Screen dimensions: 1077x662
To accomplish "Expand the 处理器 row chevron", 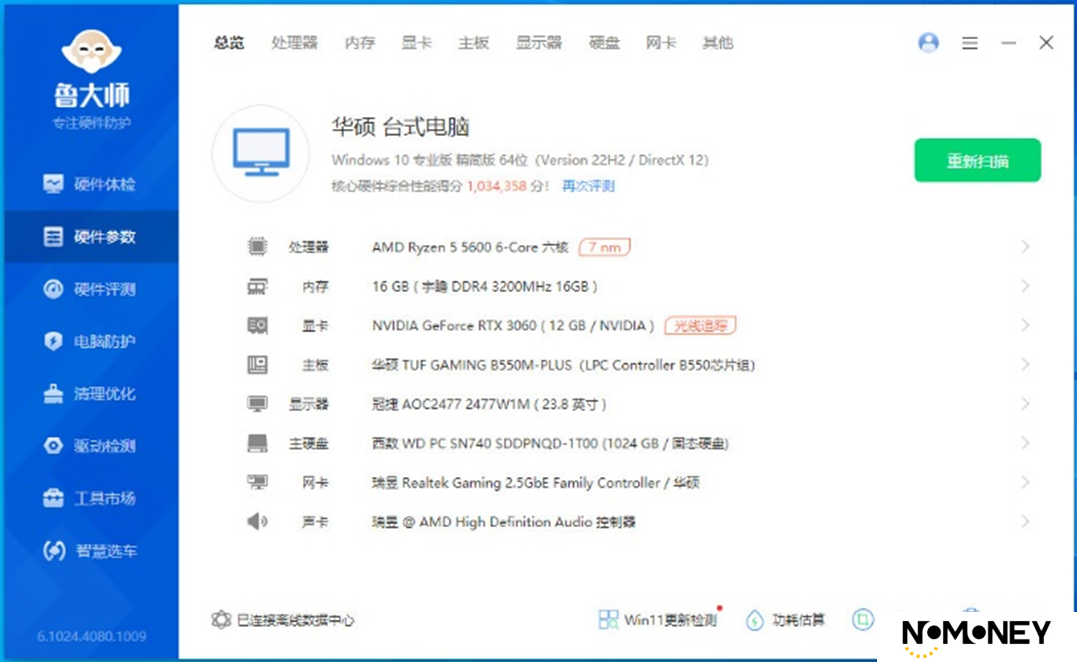I will [x=1025, y=247].
